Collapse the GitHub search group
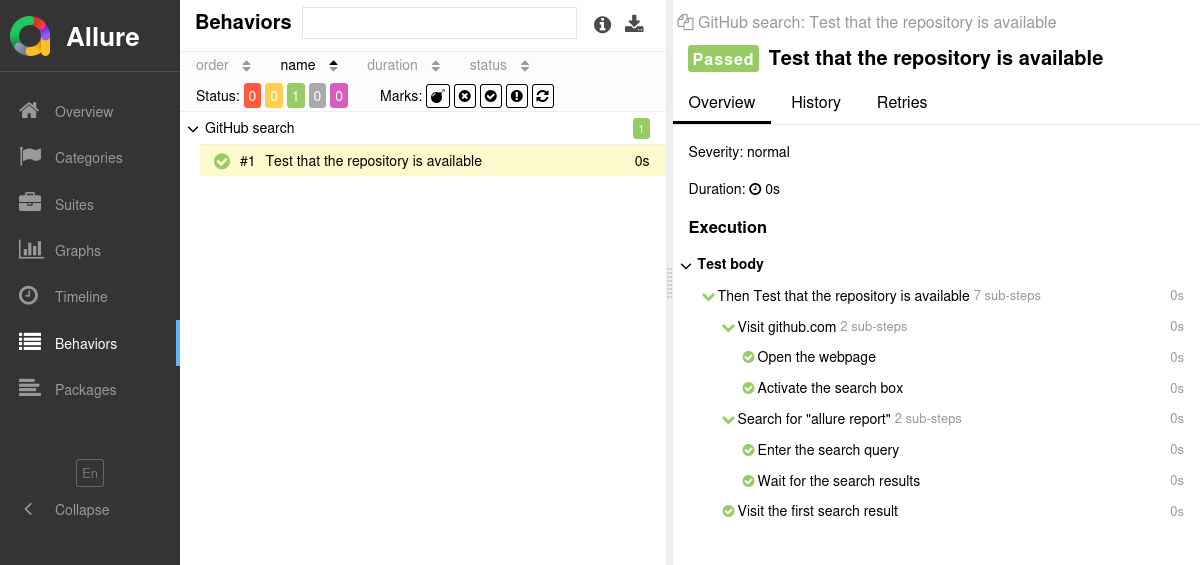 click(x=193, y=129)
